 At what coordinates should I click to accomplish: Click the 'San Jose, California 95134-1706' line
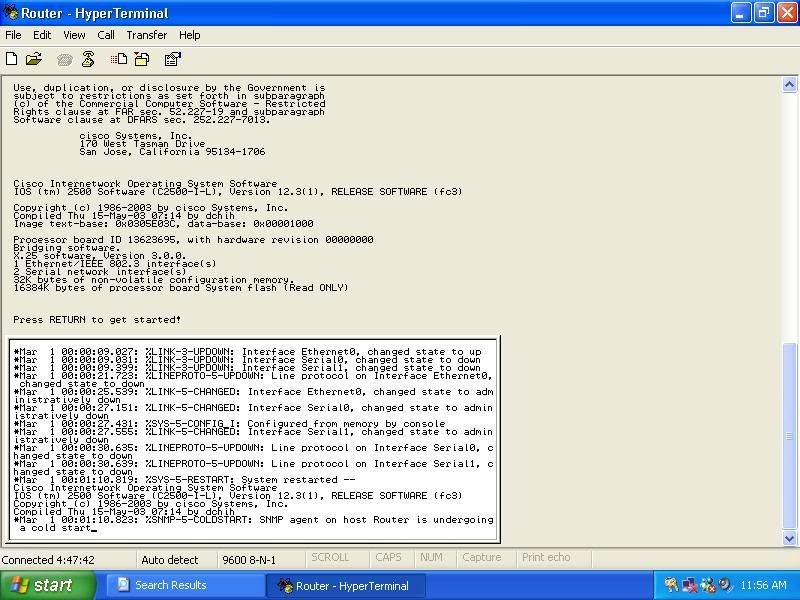[x=172, y=152]
